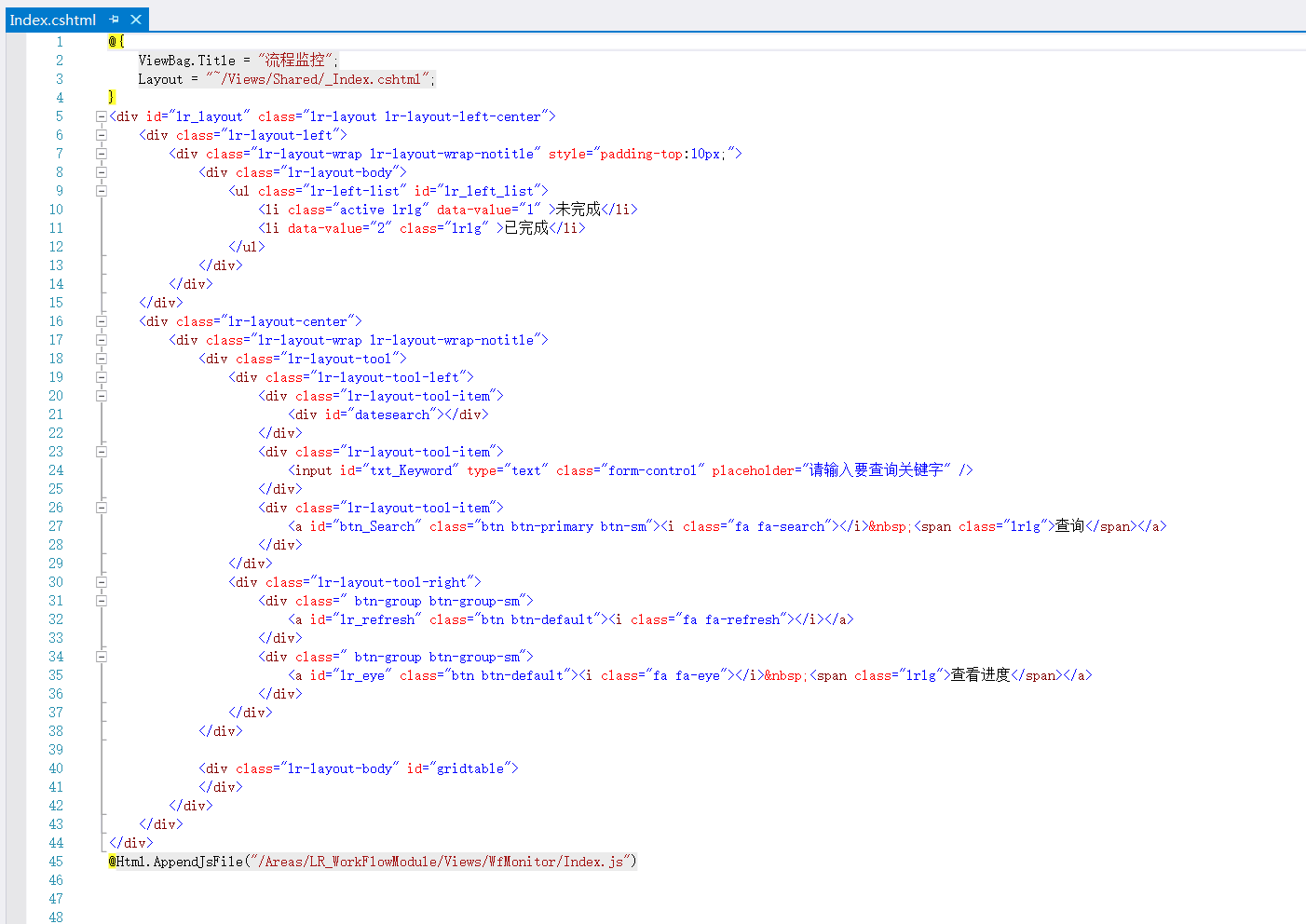Click line number 48 in the margin

pyautogui.click(x=56, y=917)
